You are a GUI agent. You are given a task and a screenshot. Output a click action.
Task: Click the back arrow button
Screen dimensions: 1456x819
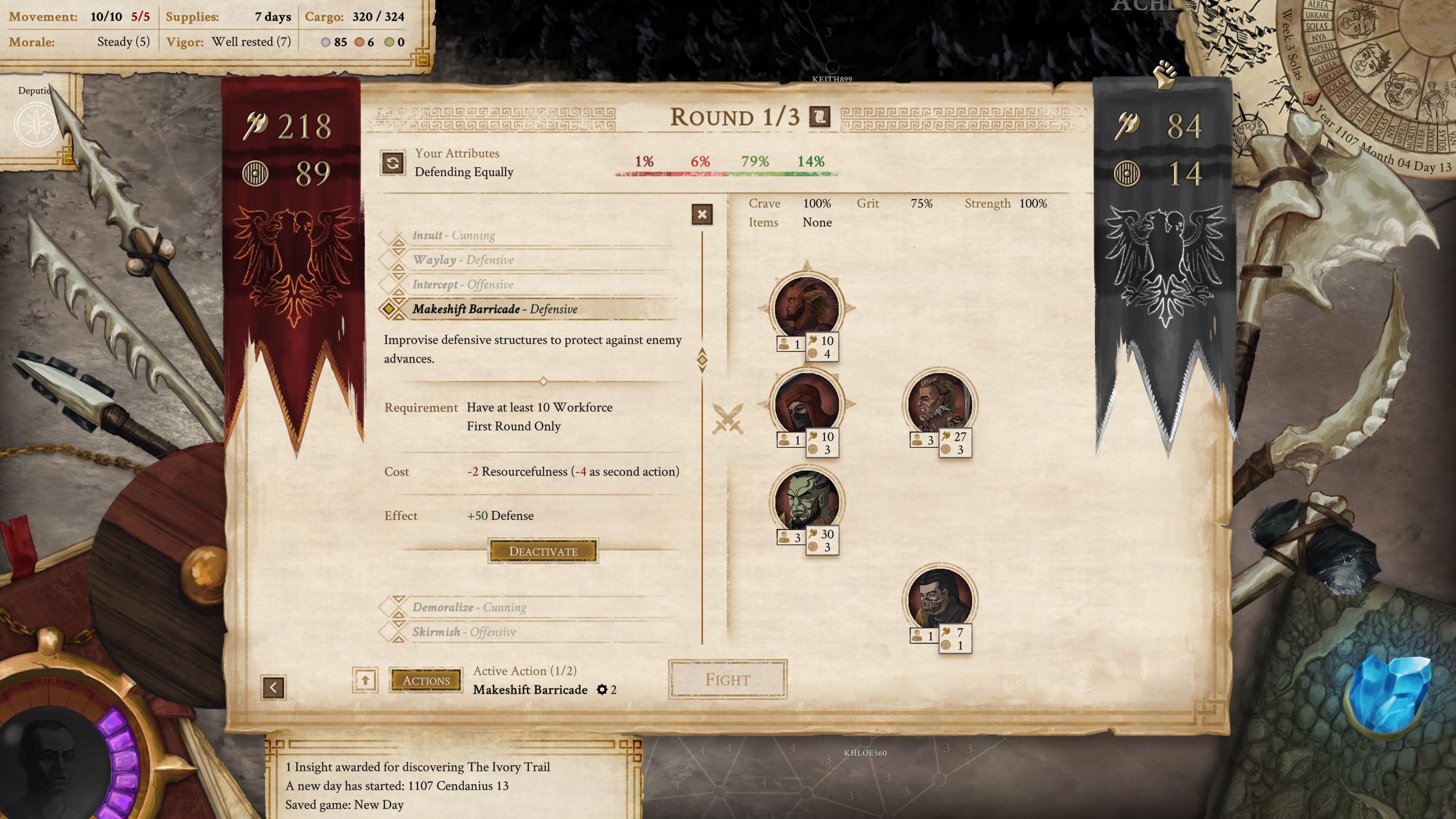click(273, 687)
